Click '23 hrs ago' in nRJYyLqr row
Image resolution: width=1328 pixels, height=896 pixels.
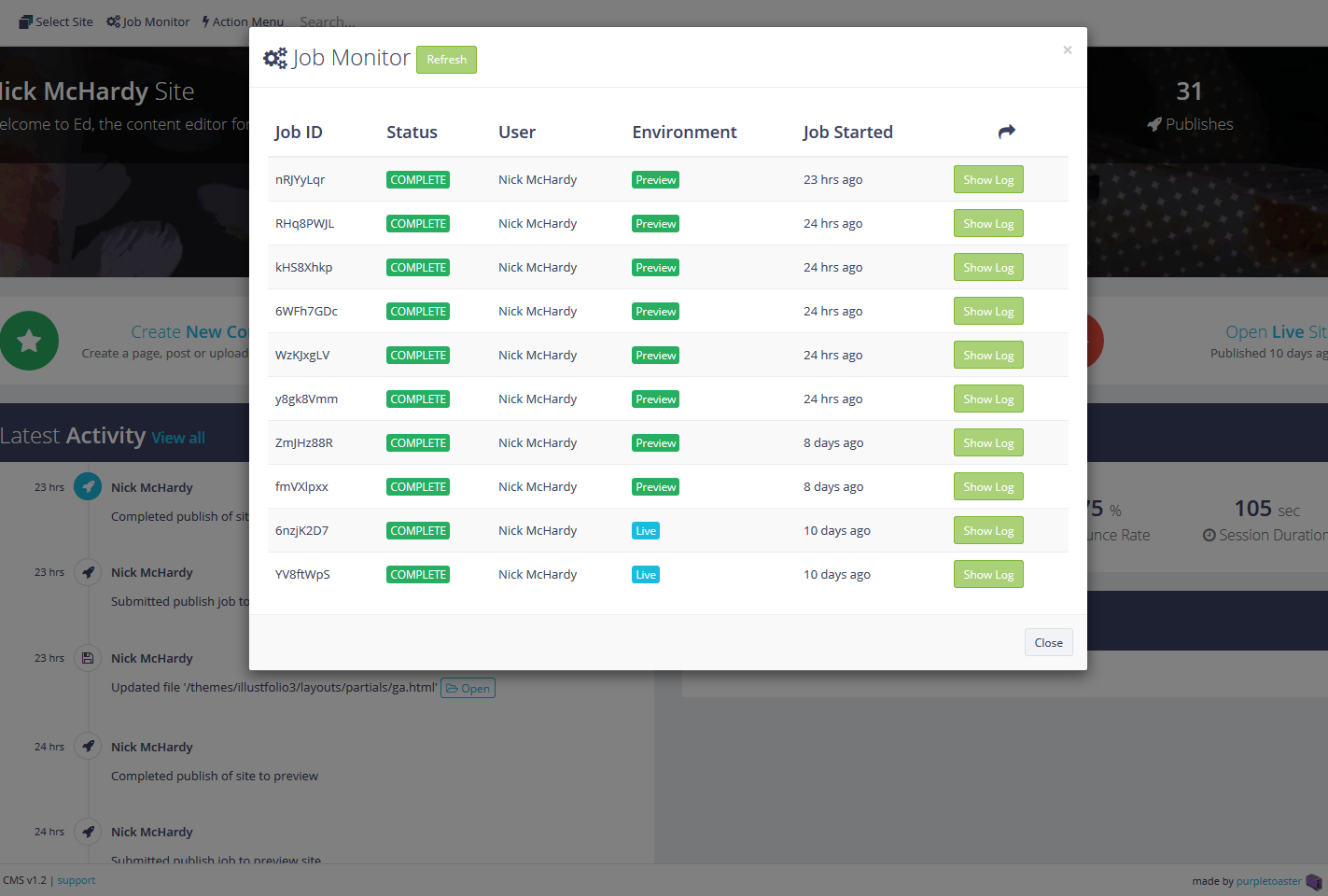[832, 180]
